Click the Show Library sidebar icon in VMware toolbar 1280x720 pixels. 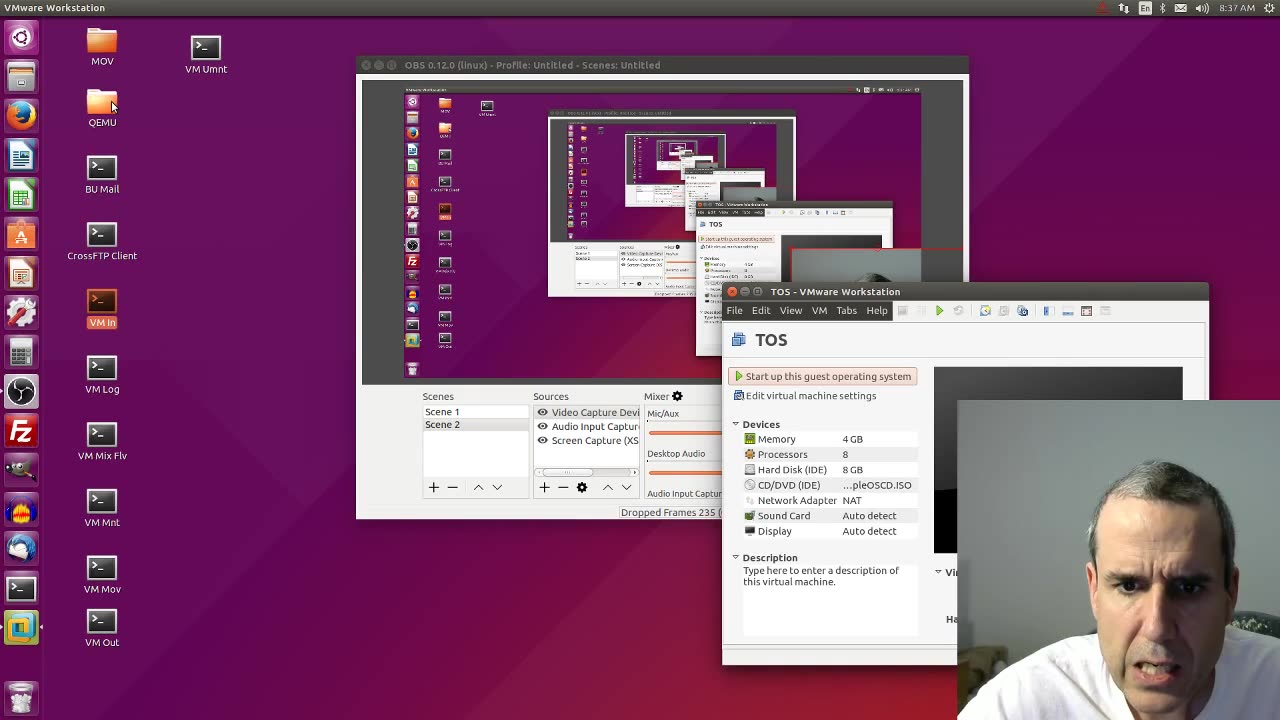coord(1047,311)
